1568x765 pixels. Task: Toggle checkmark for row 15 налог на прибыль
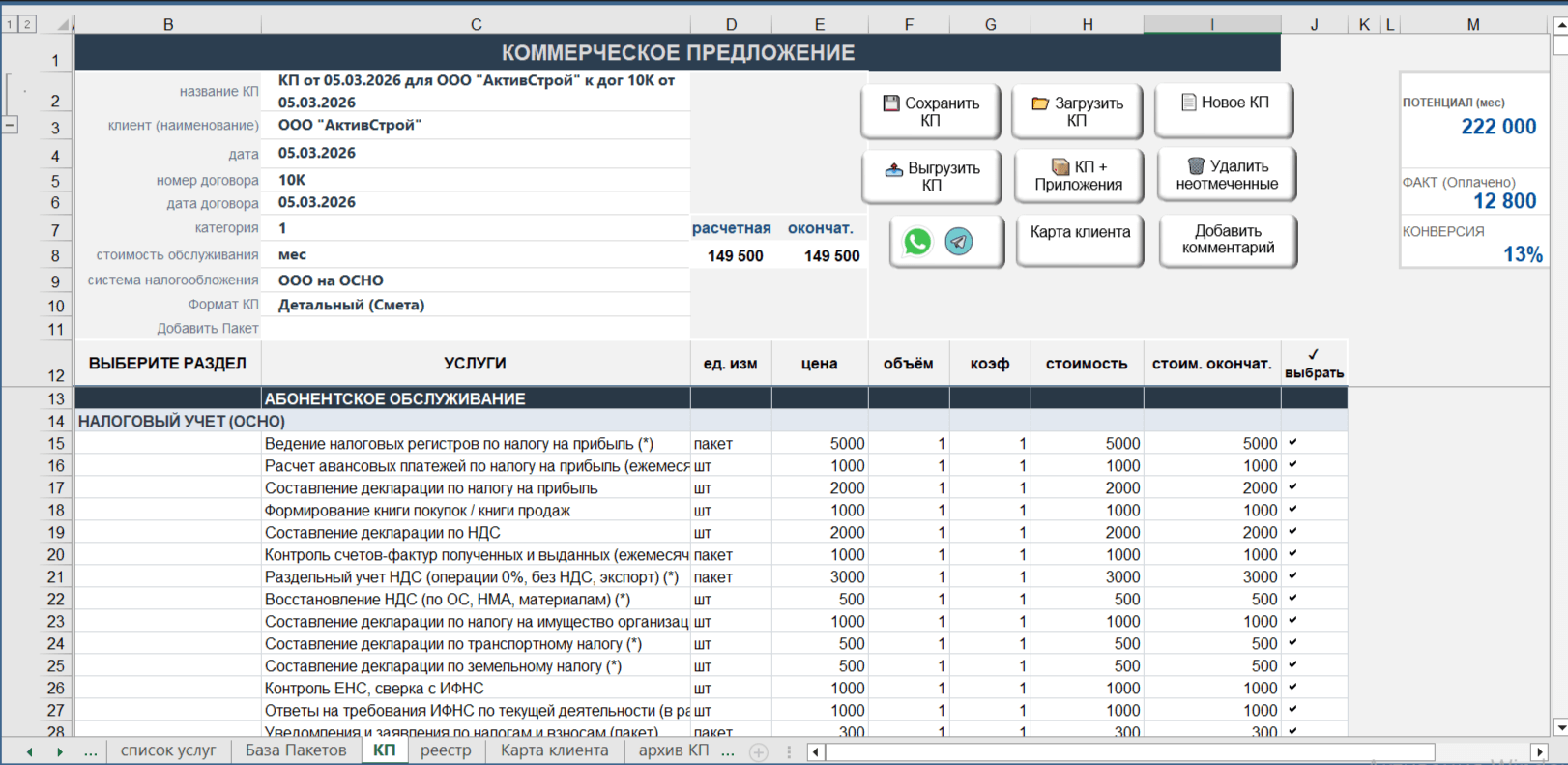(1293, 443)
